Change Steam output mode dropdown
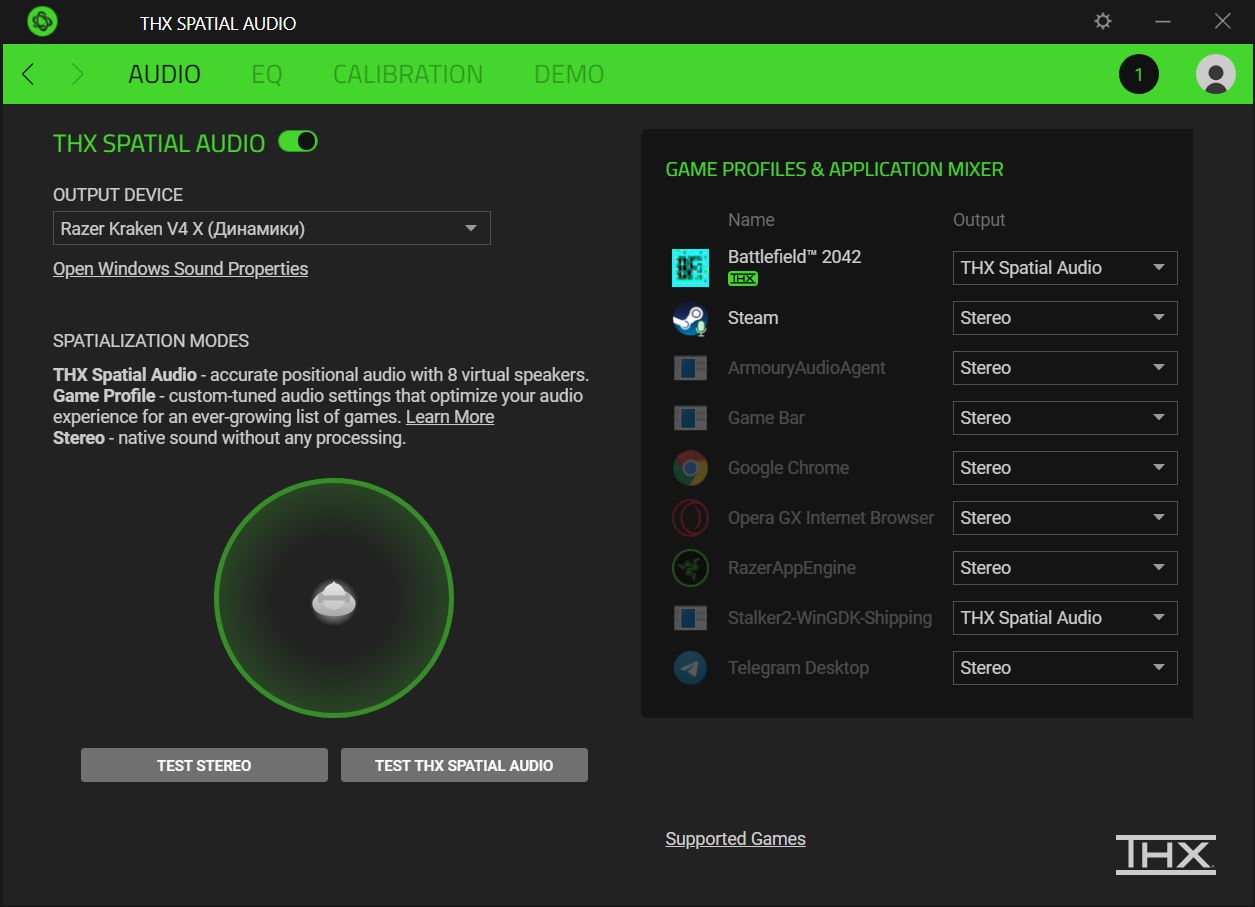 (x=1065, y=318)
